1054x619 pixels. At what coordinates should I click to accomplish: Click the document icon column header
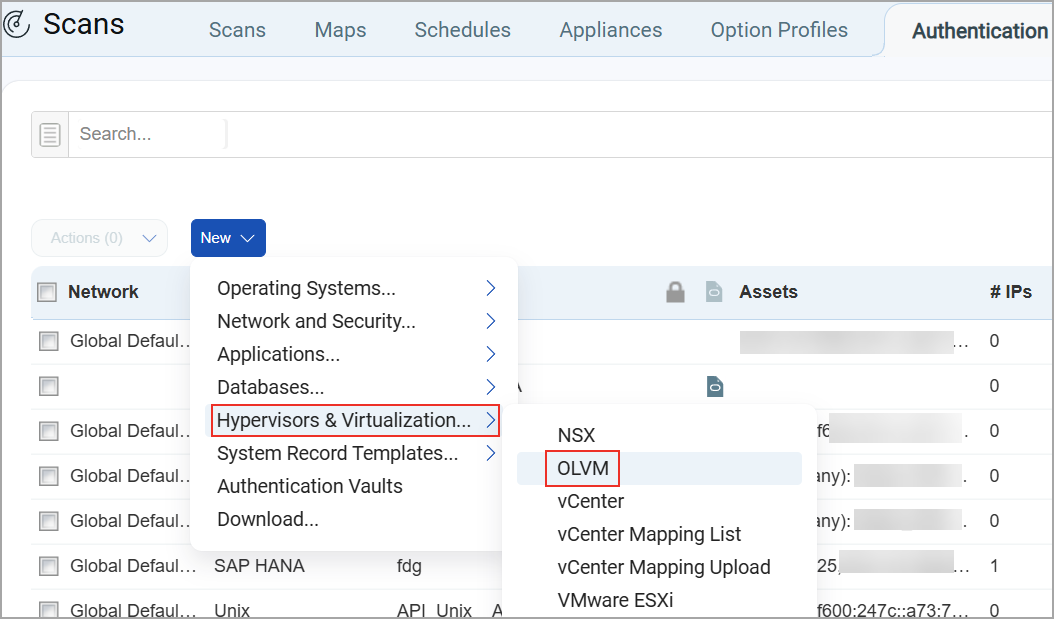point(714,292)
